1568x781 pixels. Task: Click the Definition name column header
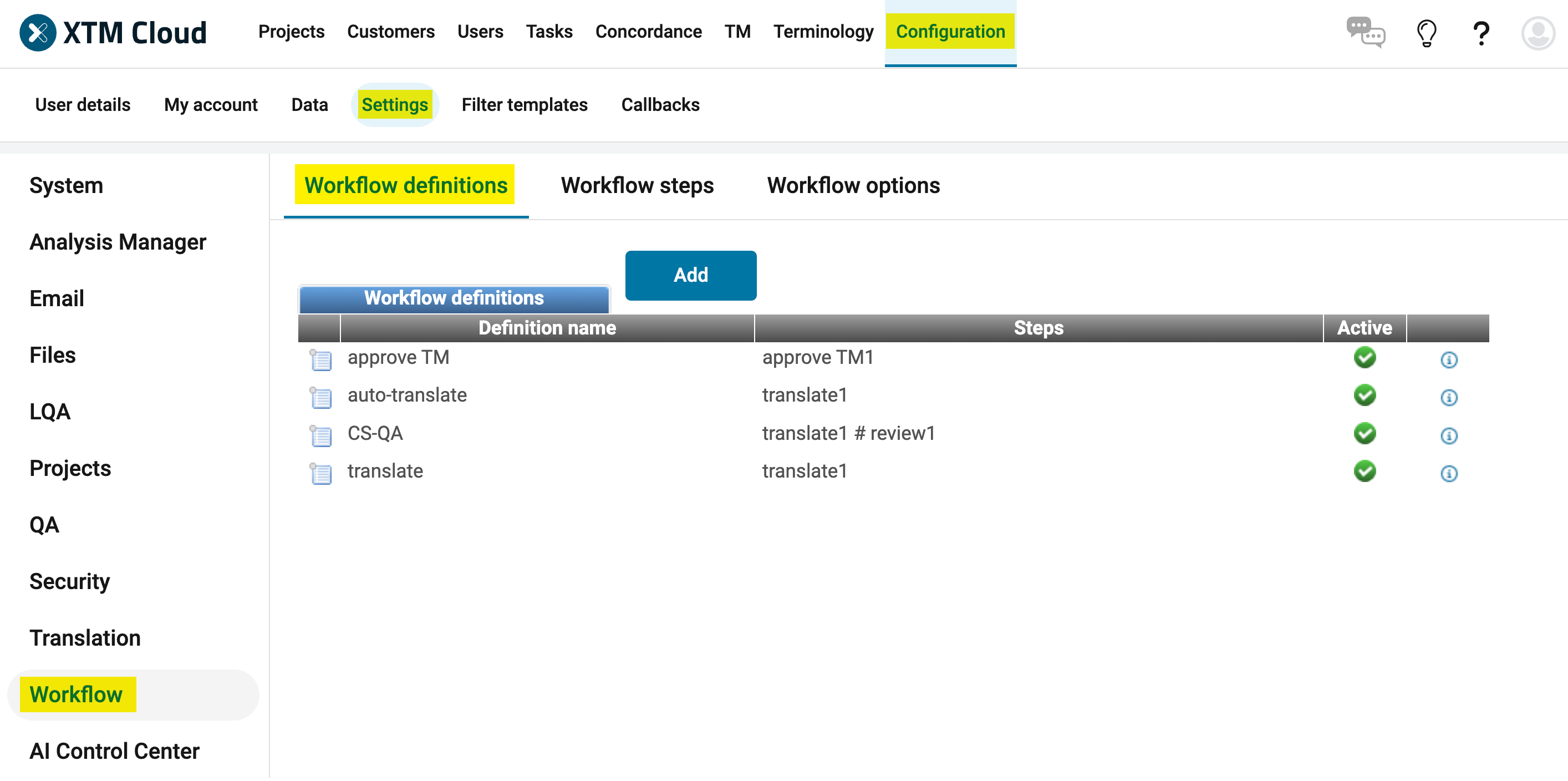point(547,327)
